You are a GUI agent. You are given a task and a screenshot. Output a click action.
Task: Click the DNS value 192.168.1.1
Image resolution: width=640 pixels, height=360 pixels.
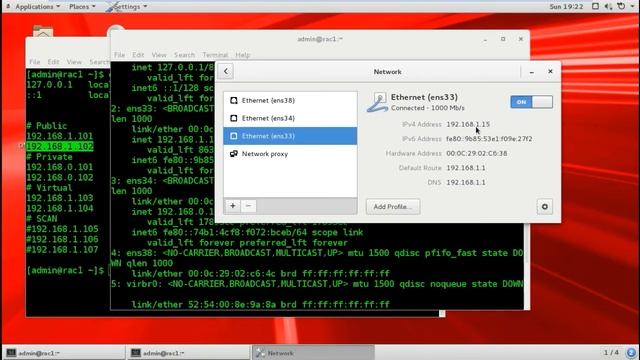[466, 182]
